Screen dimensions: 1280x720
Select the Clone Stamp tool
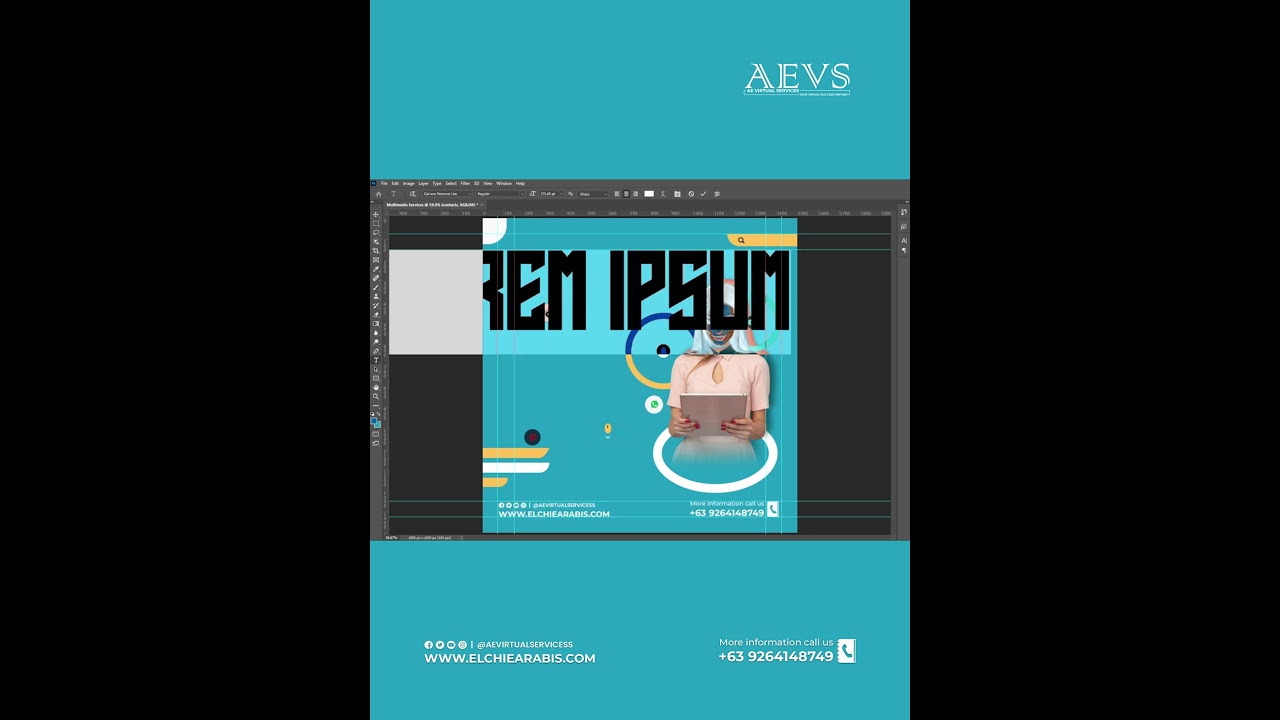(376, 296)
